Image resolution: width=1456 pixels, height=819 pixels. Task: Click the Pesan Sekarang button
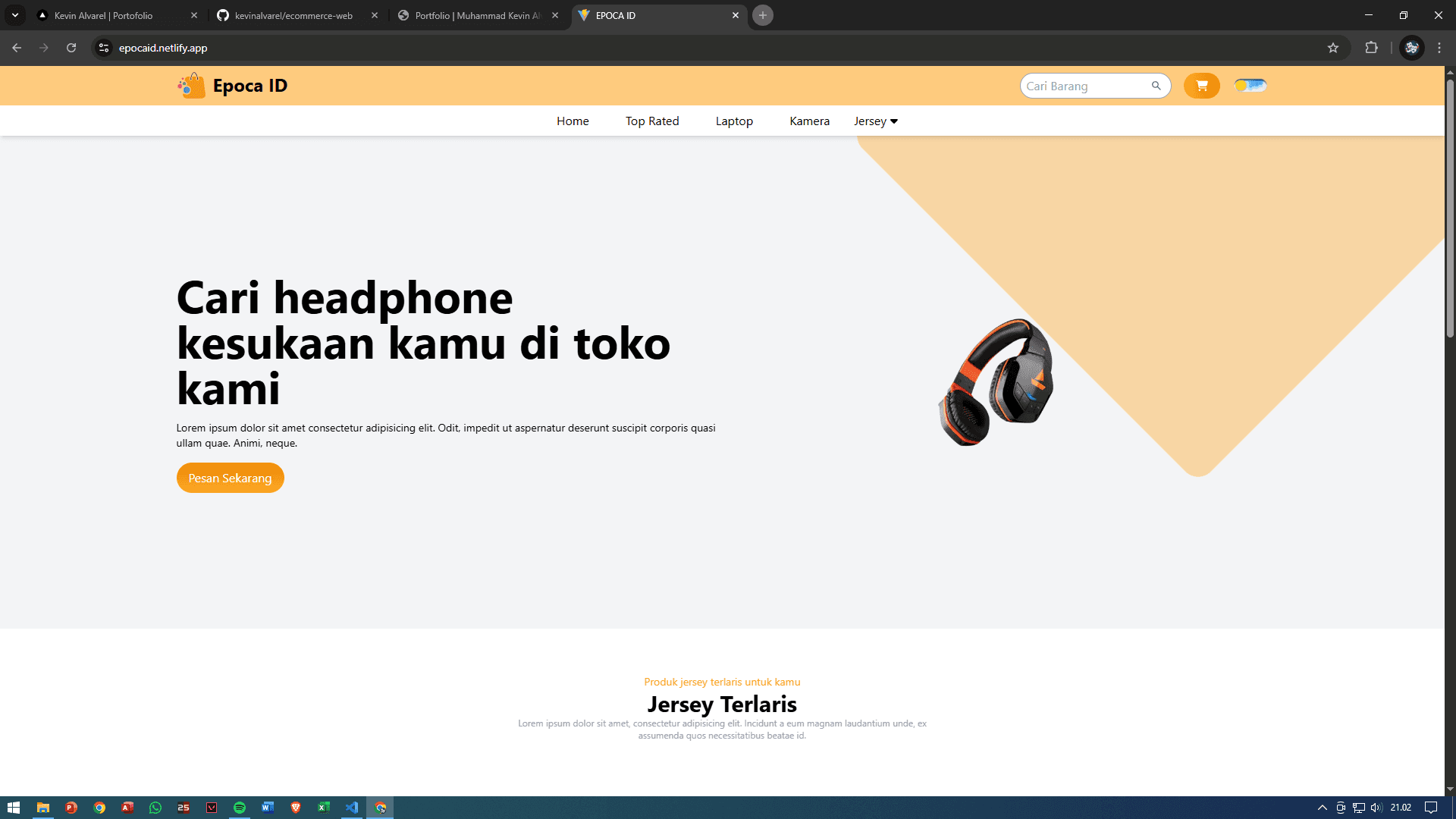click(x=230, y=478)
